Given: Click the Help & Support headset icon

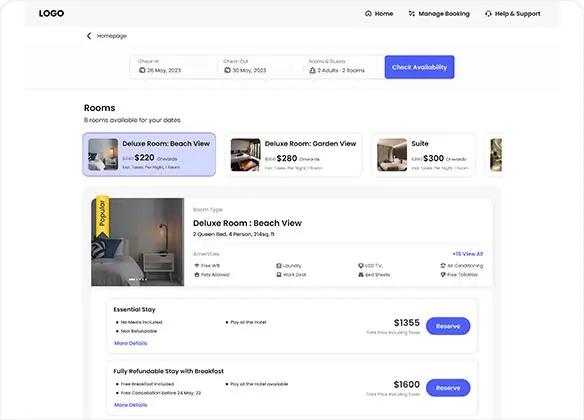Looking at the screenshot, I should point(488,14).
